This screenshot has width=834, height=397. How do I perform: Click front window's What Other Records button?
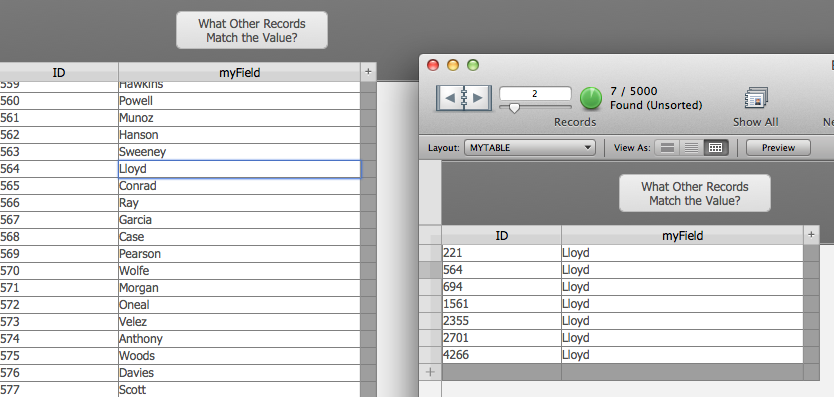point(695,193)
